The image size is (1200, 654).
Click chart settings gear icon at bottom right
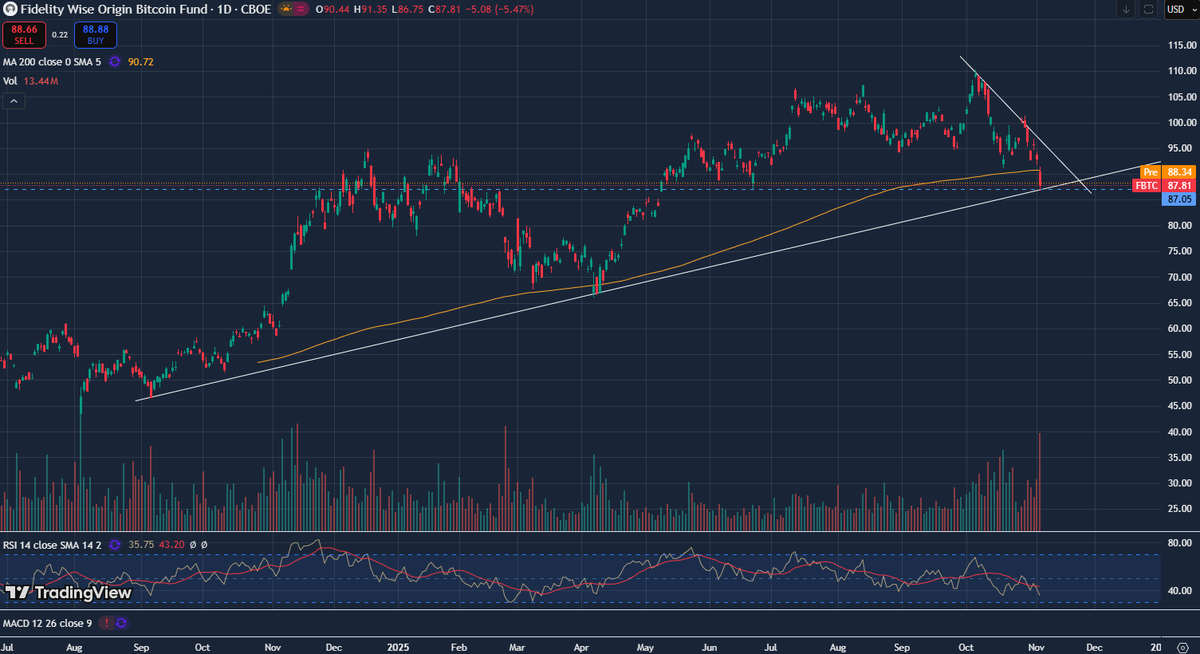pos(1181,647)
